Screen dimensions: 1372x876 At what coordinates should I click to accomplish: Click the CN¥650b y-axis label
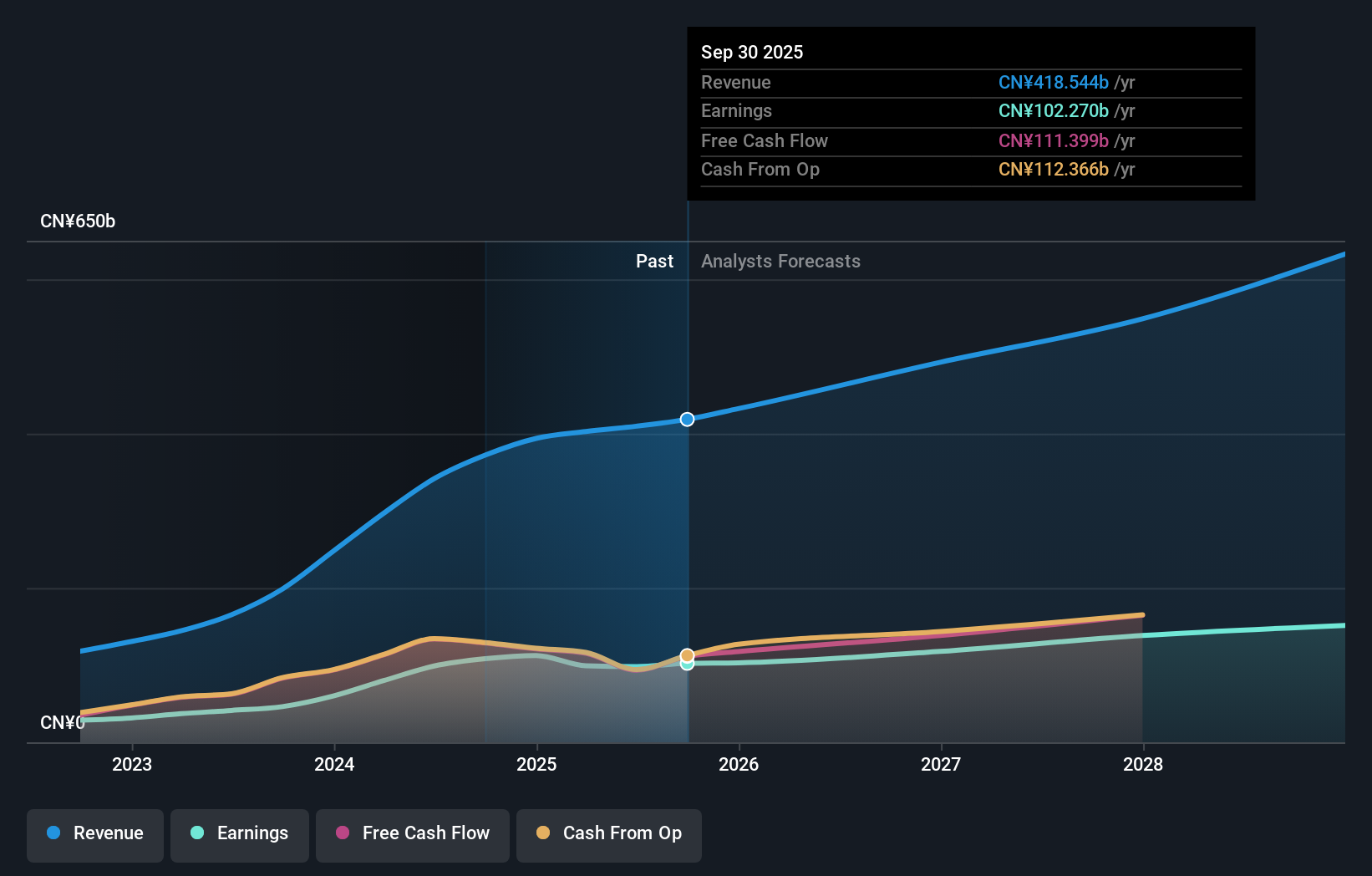click(78, 222)
